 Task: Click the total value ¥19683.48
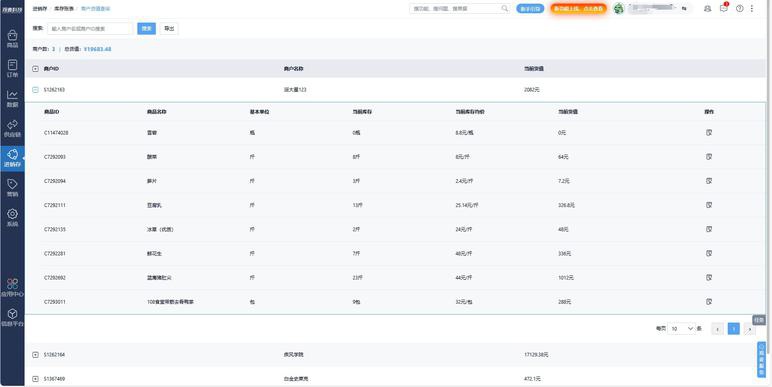pyautogui.click(x=97, y=49)
